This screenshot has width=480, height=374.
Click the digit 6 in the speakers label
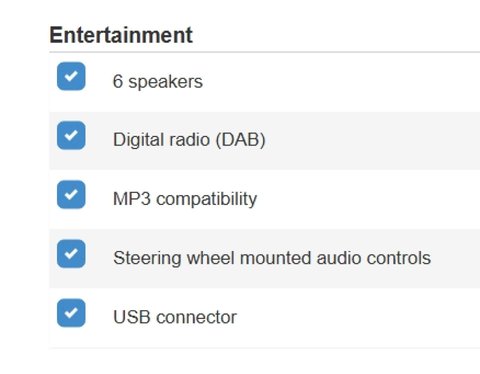(118, 81)
